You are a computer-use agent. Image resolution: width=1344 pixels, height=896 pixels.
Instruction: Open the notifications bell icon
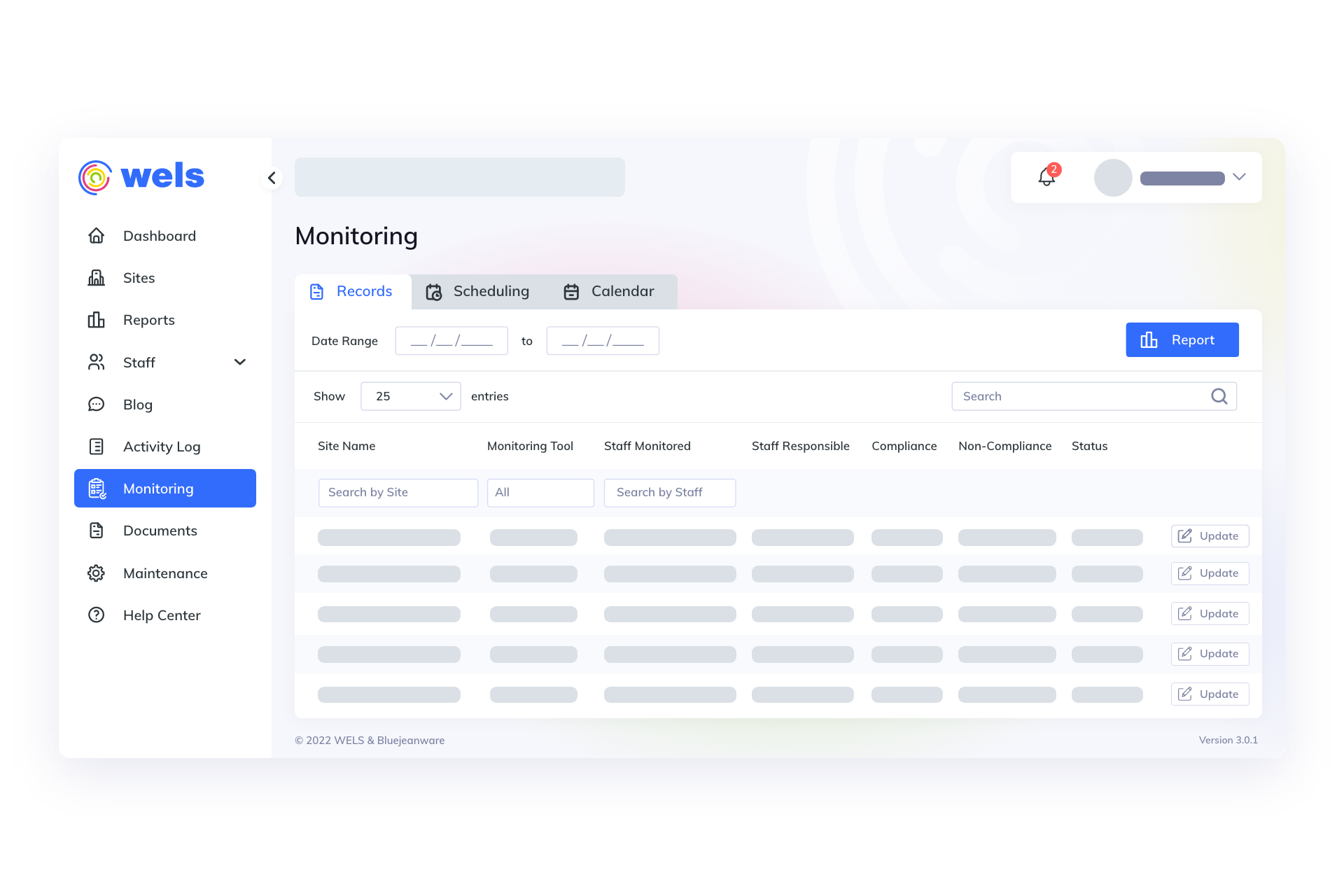tap(1046, 177)
